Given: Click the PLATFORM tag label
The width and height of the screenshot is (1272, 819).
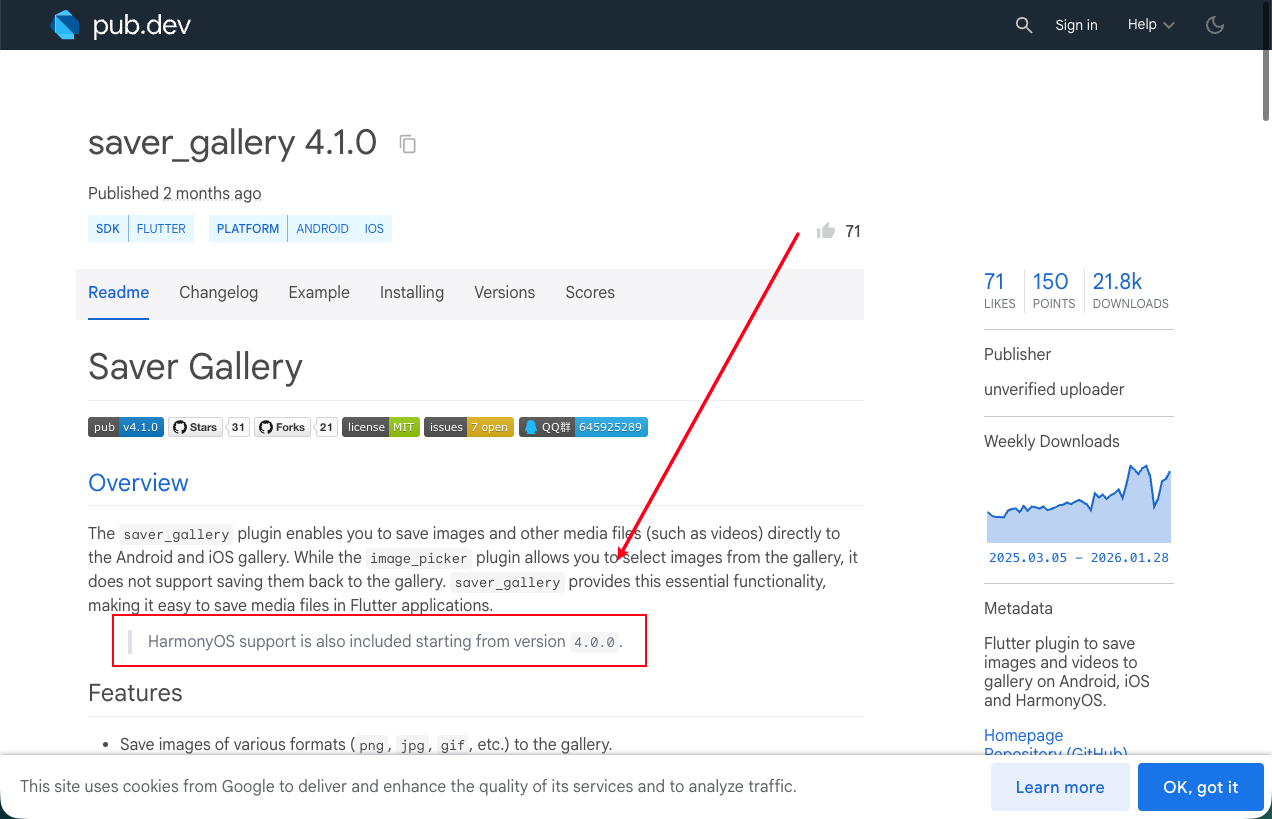Looking at the screenshot, I should tap(248, 229).
